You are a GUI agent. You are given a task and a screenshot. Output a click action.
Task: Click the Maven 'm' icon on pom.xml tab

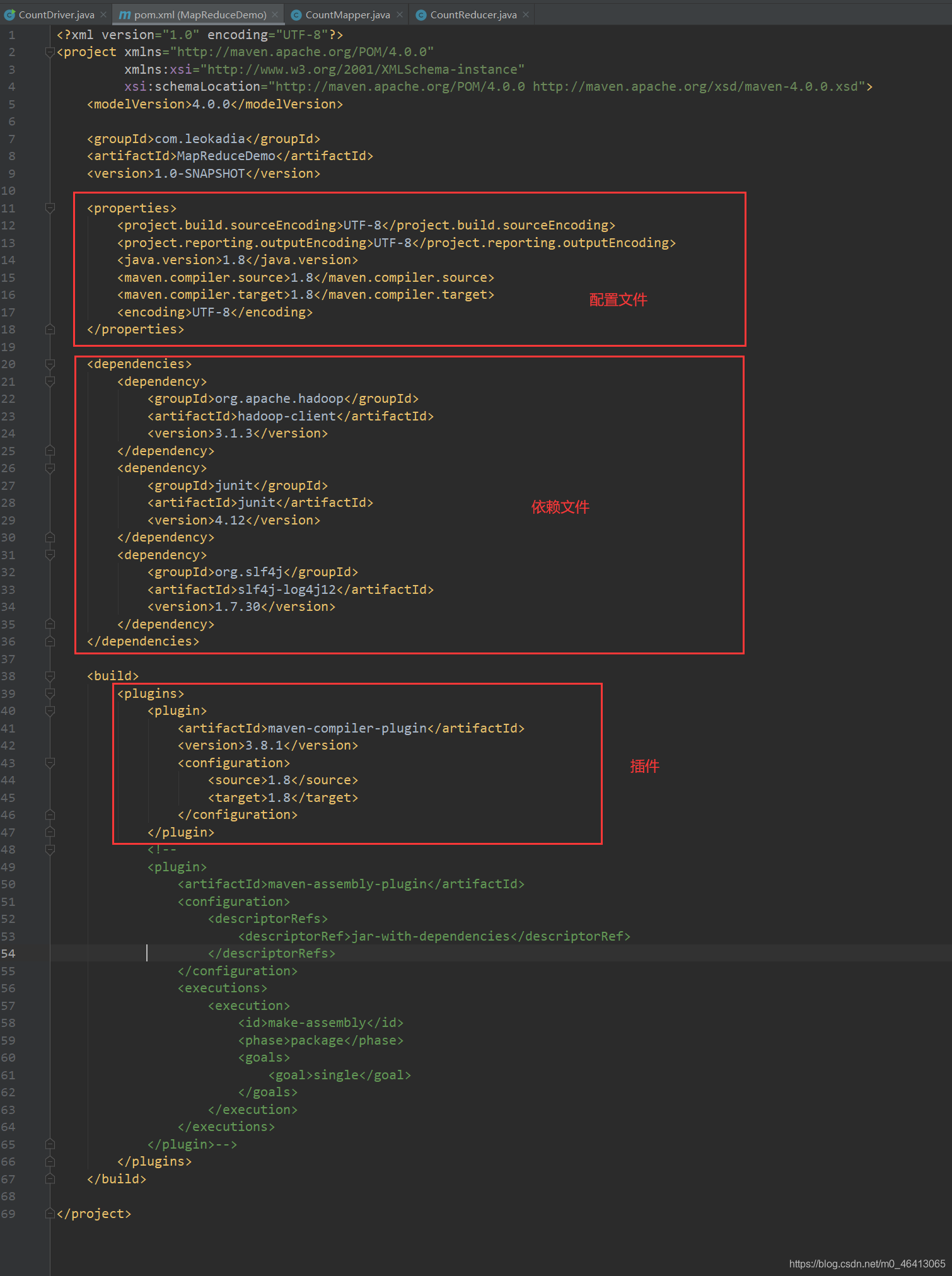[125, 14]
